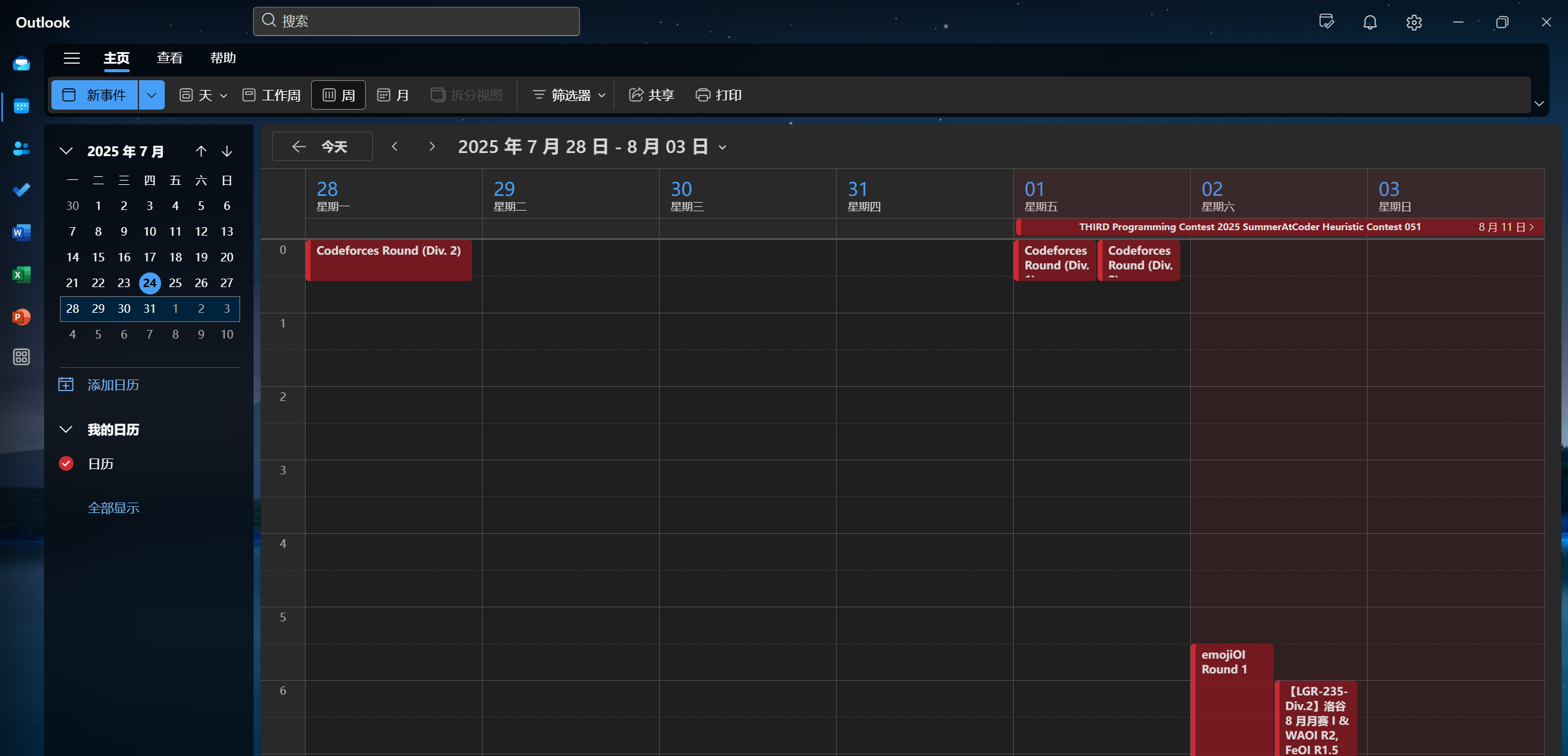This screenshot has height=756, width=1568.
Task: Click the 搜索 search field
Action: pos(417,21)
